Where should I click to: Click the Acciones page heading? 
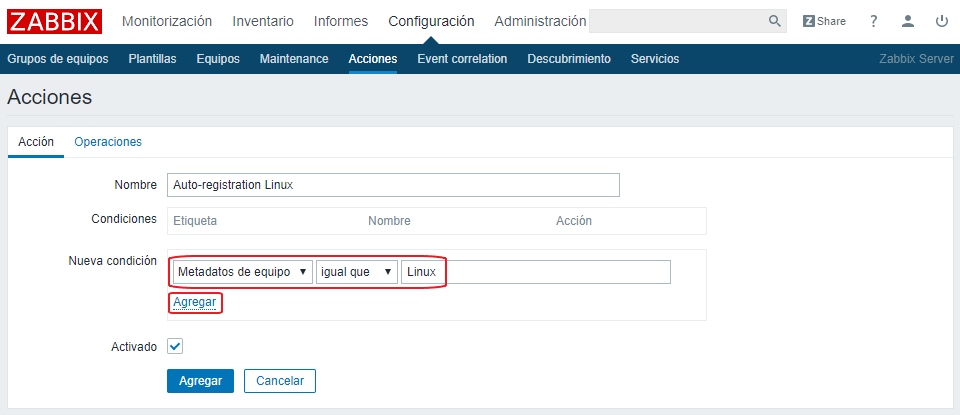point(50,97)
